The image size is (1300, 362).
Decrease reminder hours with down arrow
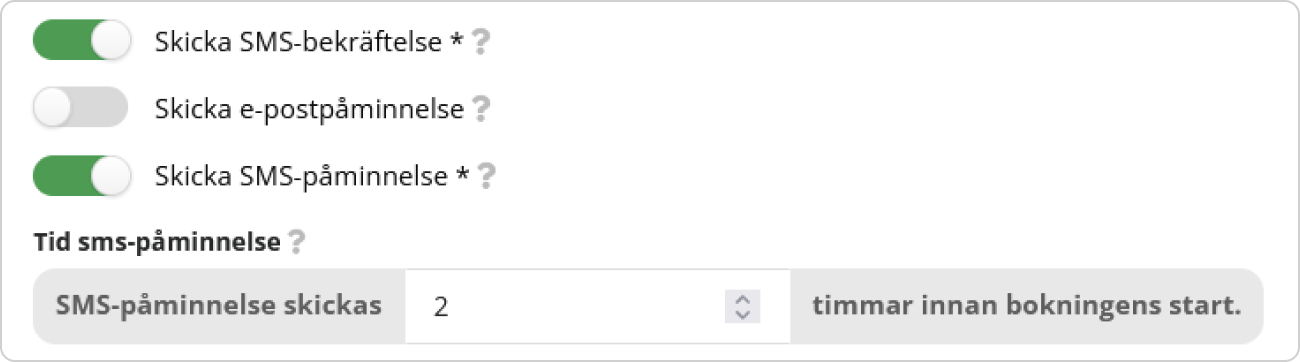(742, 313)
